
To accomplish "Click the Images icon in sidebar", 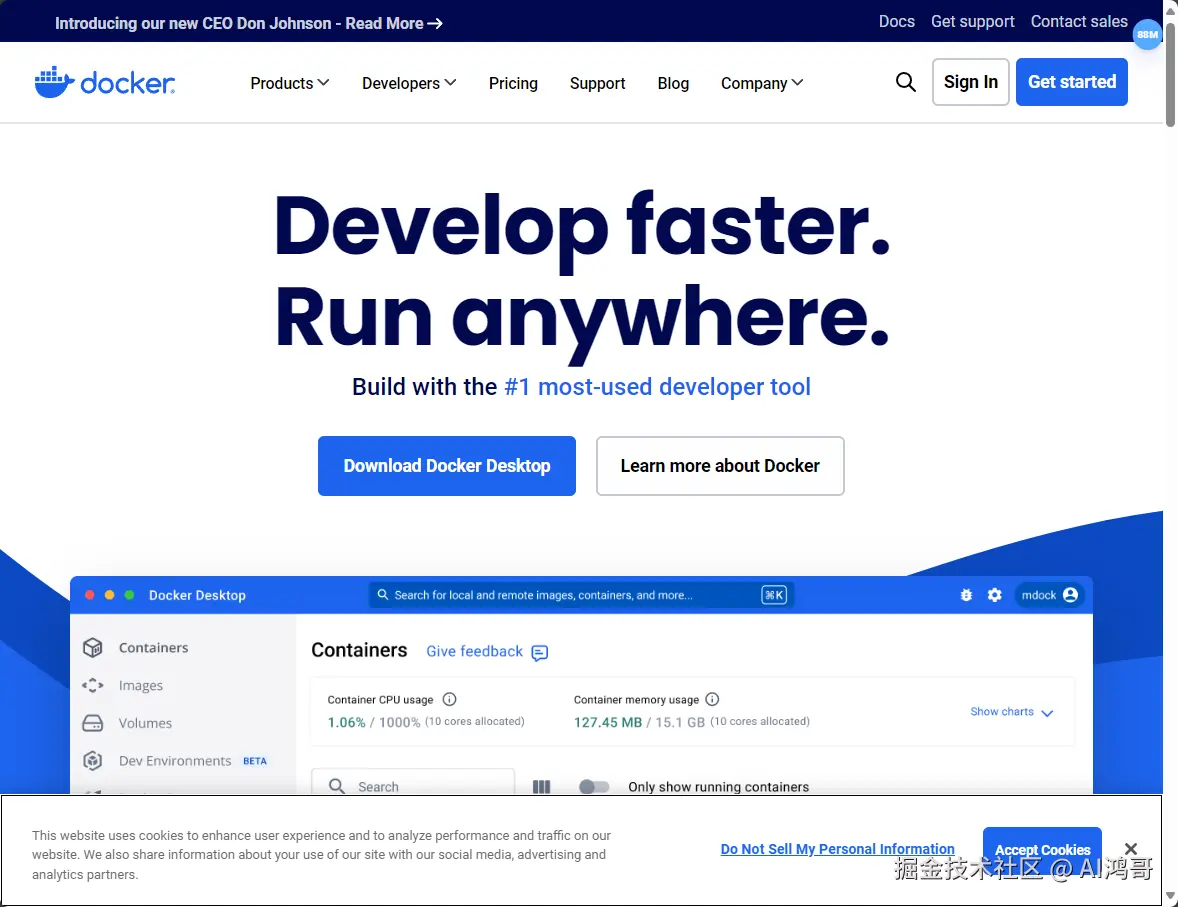I will click(x=92, y=685).
